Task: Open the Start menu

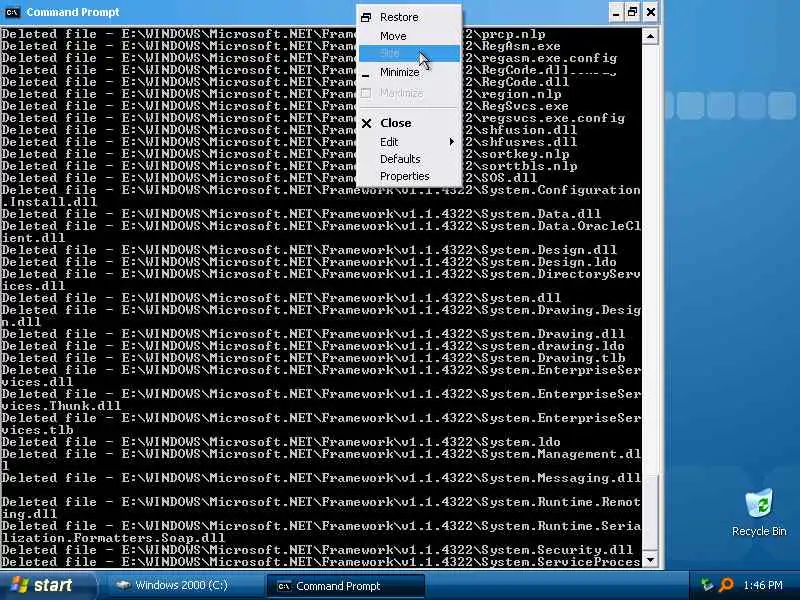Action: pos(48,585)
